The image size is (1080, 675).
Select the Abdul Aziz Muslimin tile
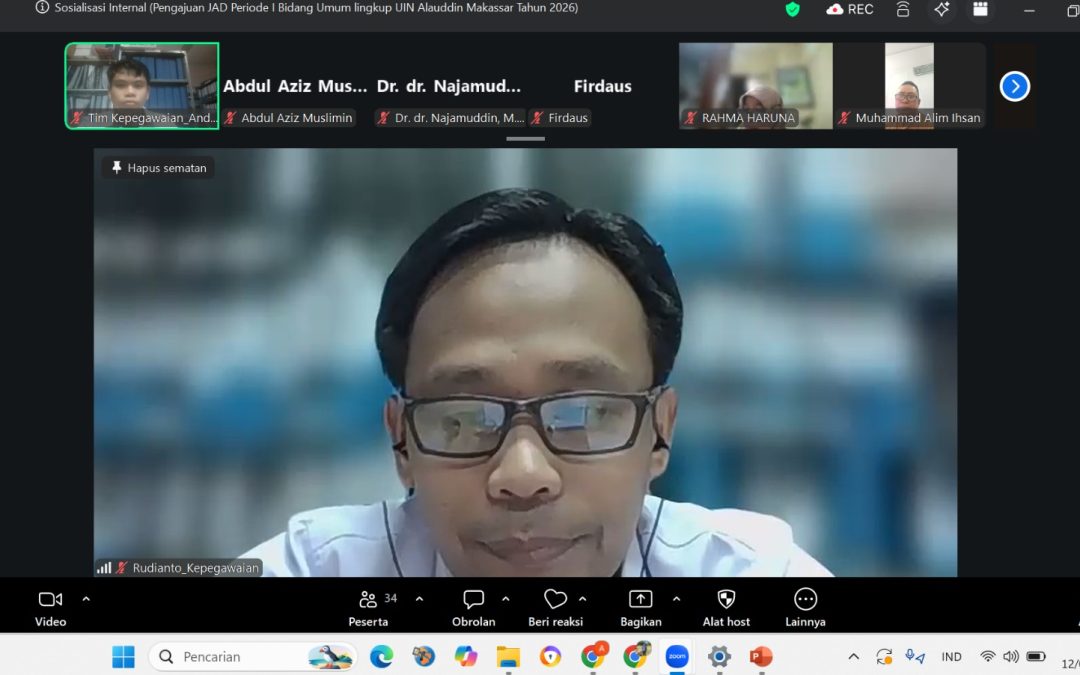(x=295, y=85)
